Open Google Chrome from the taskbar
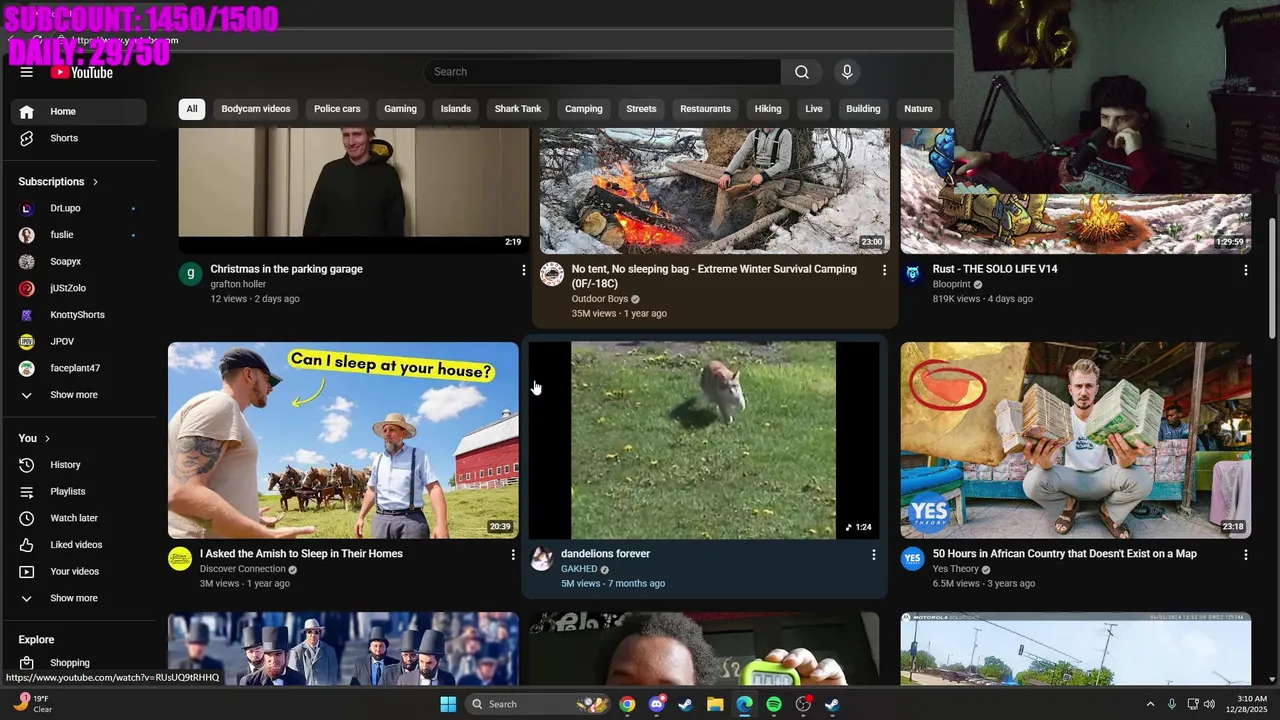This screenshot has height=720, width=1280. 627,704
